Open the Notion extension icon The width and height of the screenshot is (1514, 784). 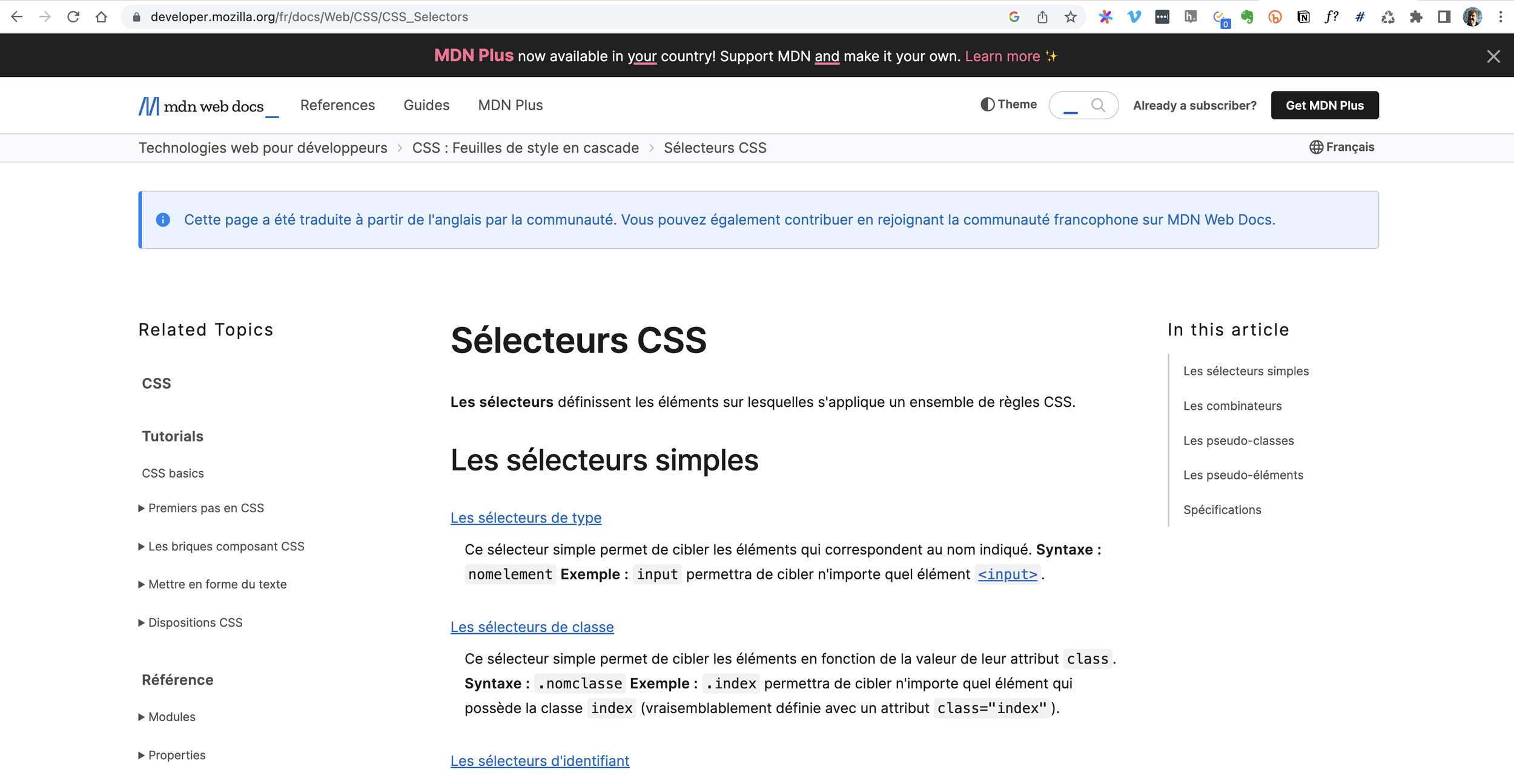(x=1303, y=17)
